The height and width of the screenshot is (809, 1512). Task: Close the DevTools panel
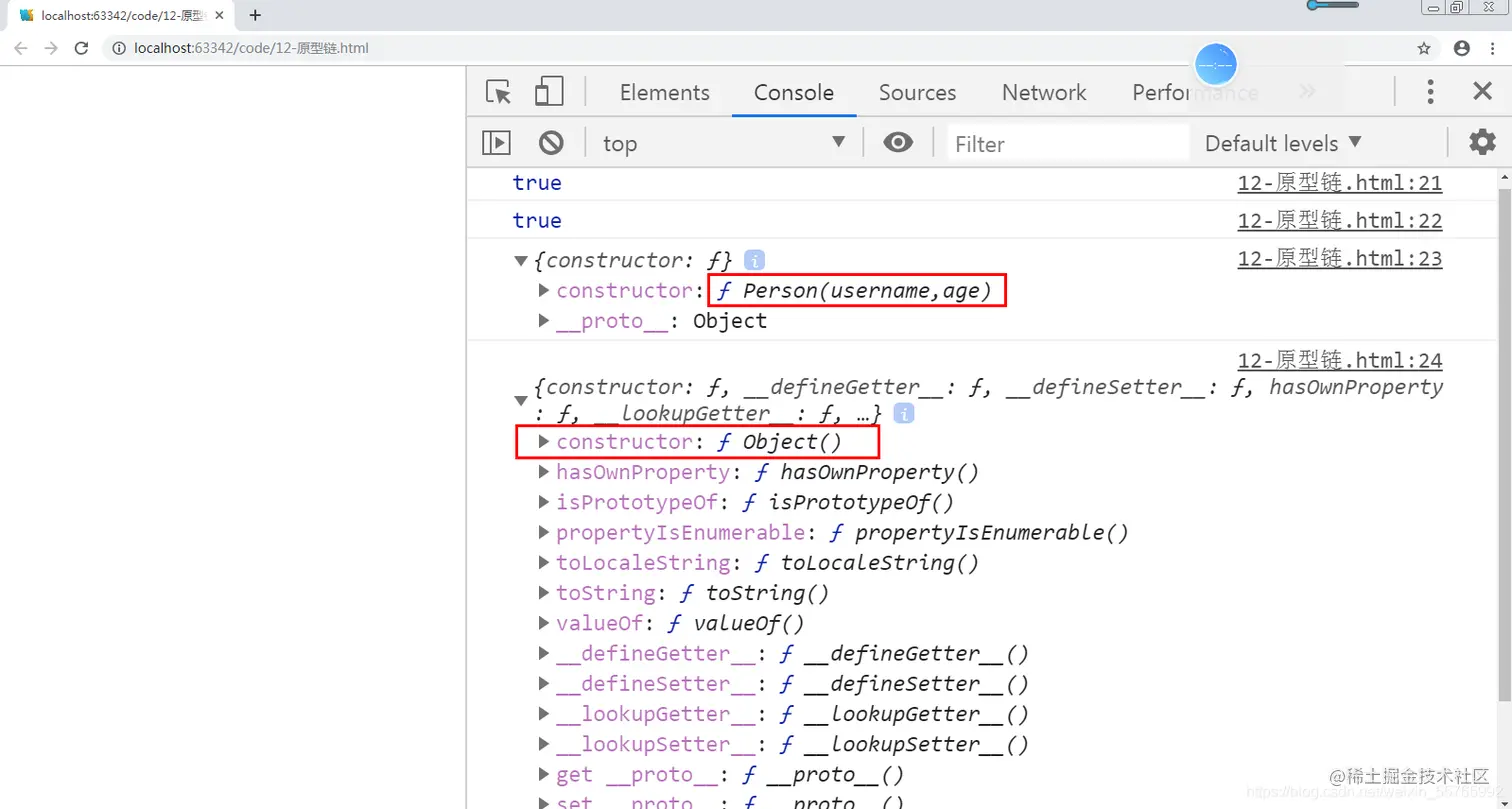(x=1483, y=91)
